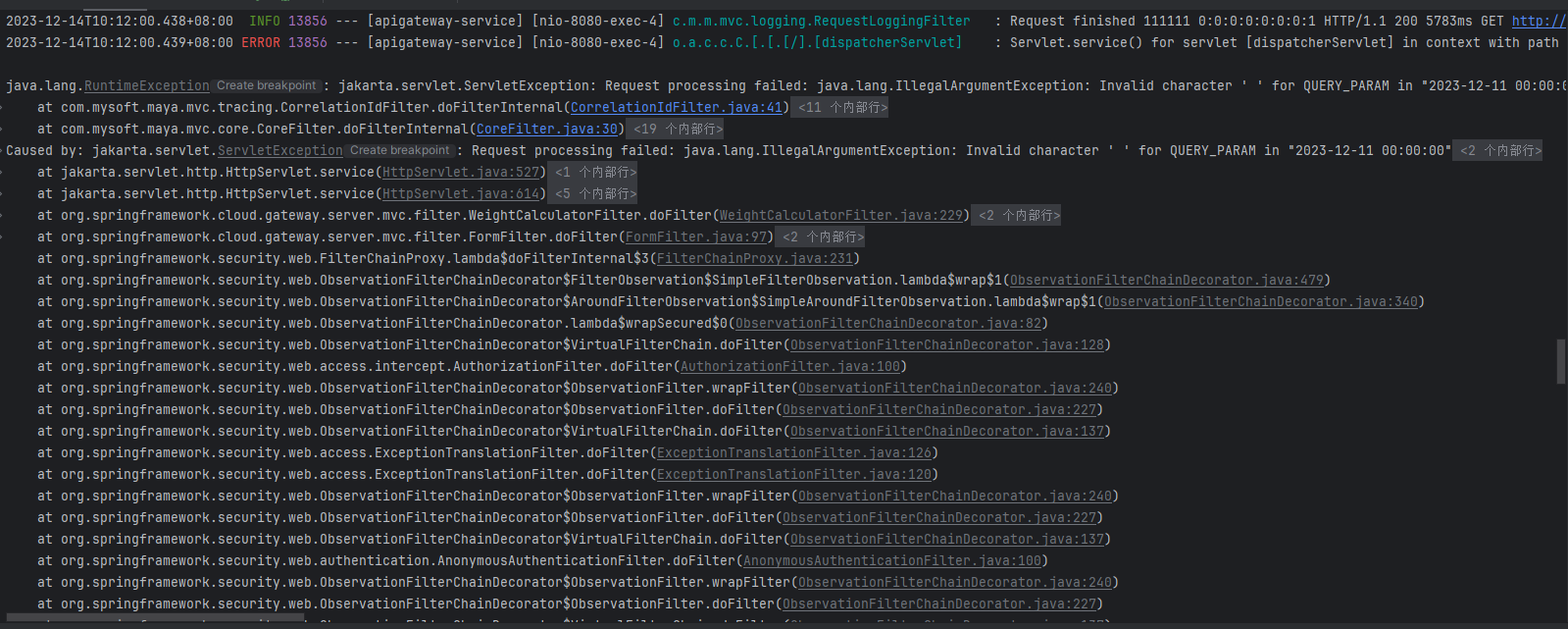1568x629 pixels.
Task: Open ObservationFilterChainDecorator.java:82 link
Action: pyautogui.click(x=888, y=323)
